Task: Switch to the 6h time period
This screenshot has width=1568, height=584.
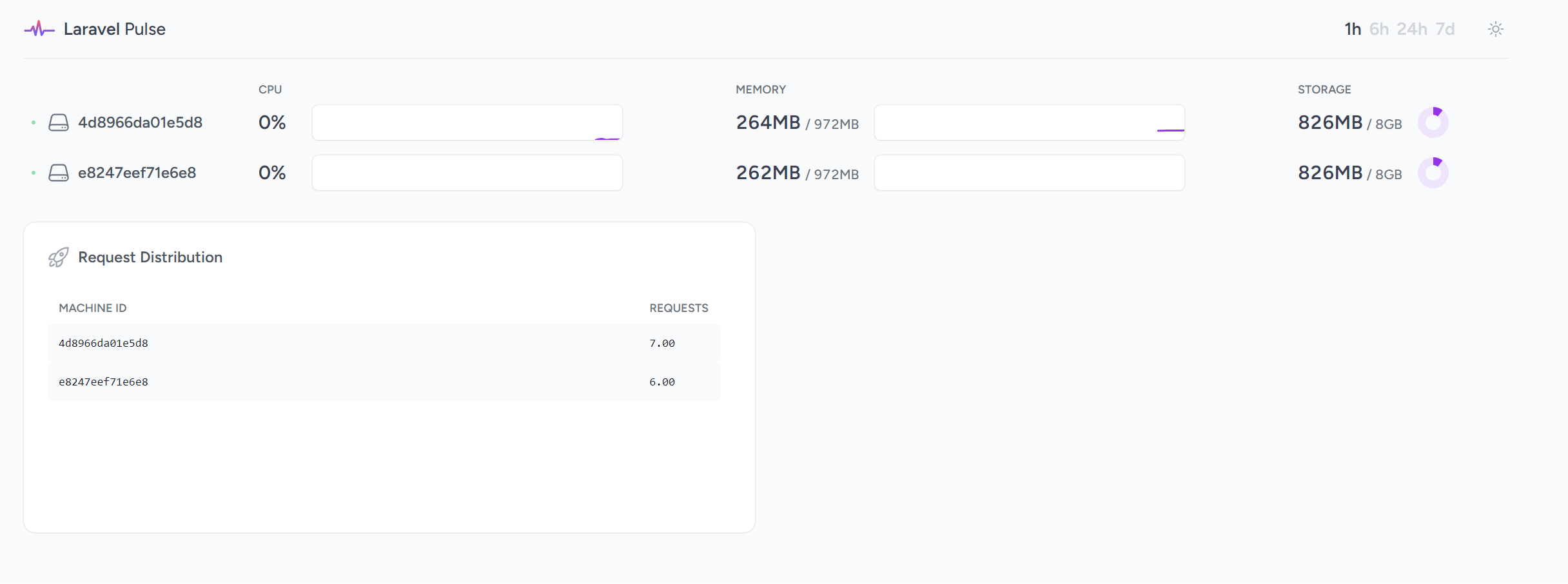Action: click(1379, 29)
